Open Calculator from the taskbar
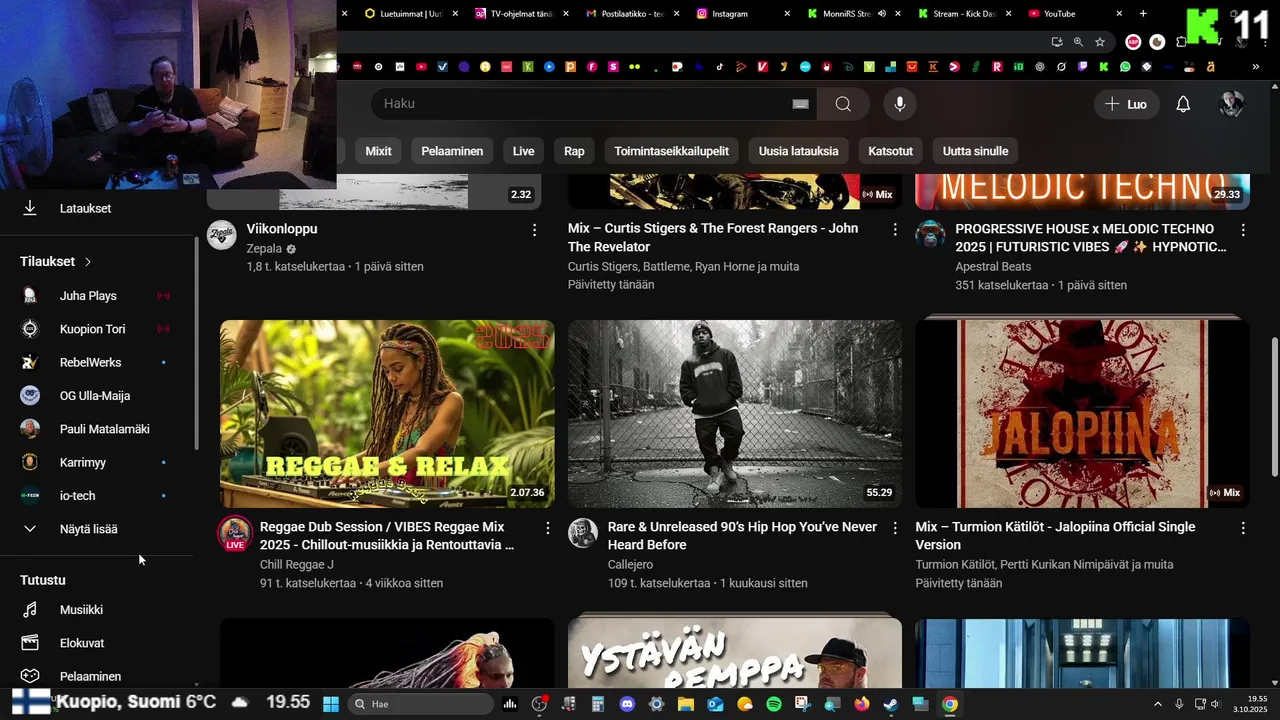 click(x=598, y=704)
